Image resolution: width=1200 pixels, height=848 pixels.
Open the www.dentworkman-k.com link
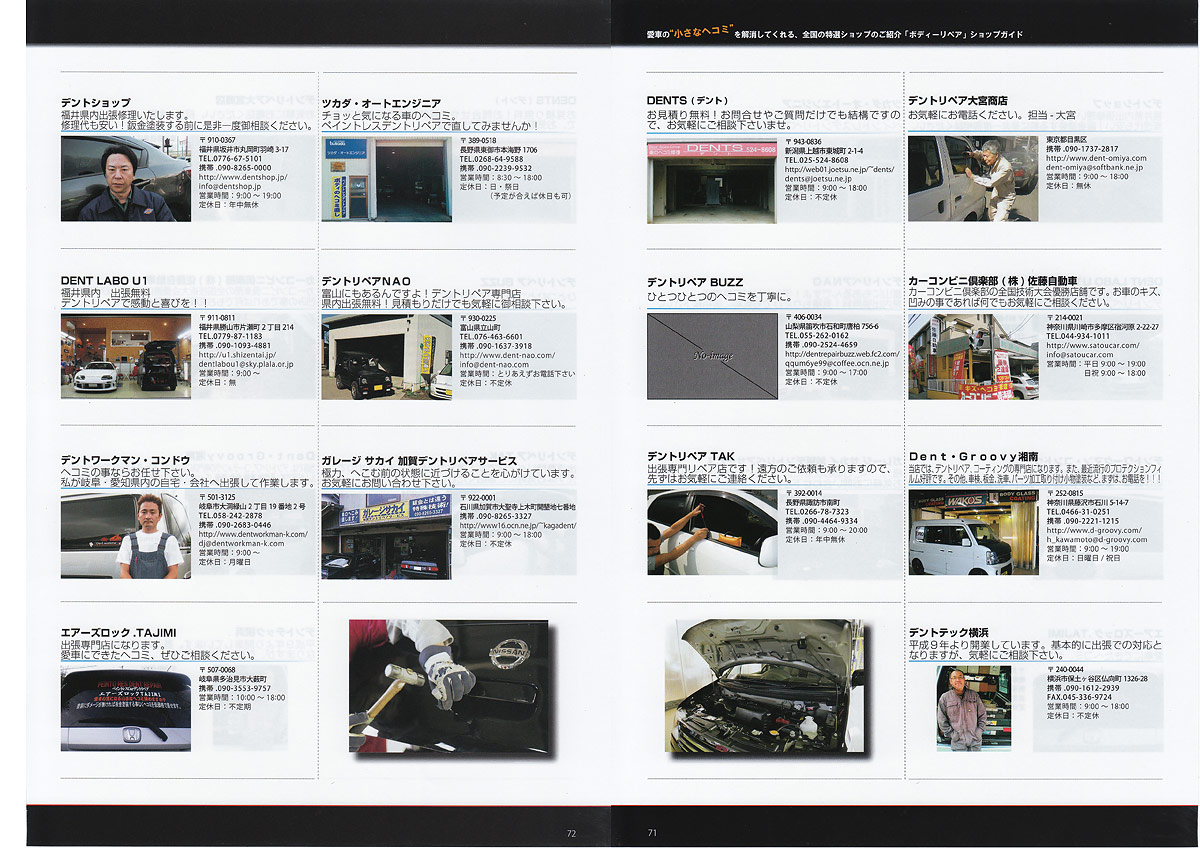pos(253,533)
